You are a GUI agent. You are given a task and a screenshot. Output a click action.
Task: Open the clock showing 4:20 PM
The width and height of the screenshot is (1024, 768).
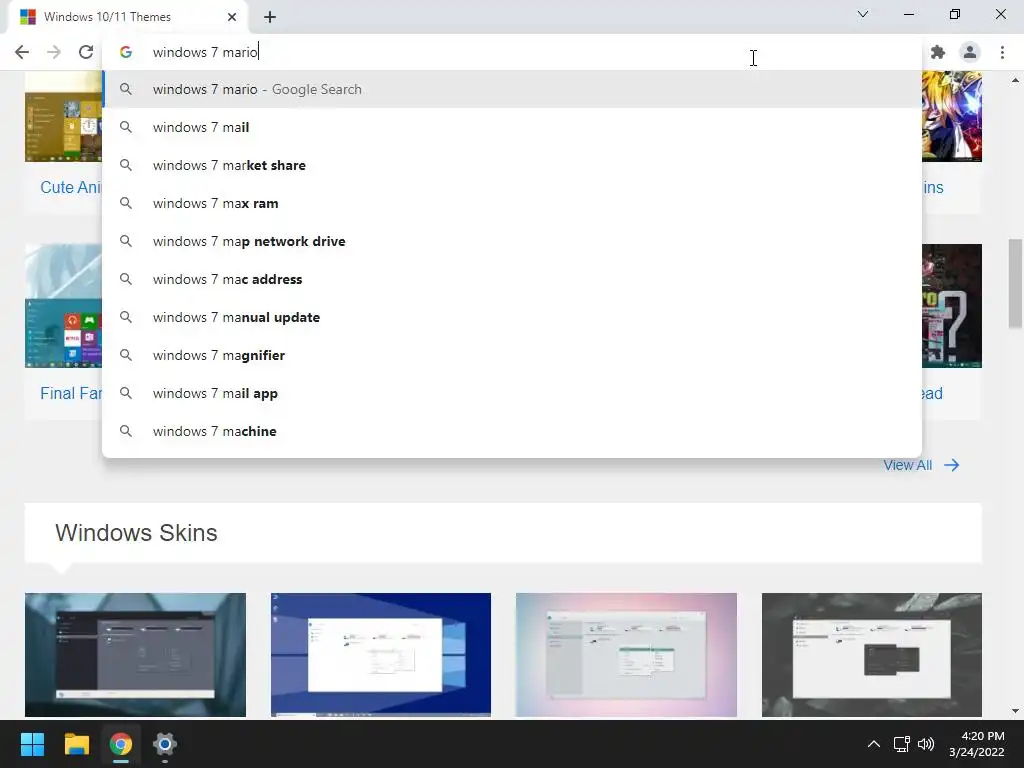pos(977,744)
